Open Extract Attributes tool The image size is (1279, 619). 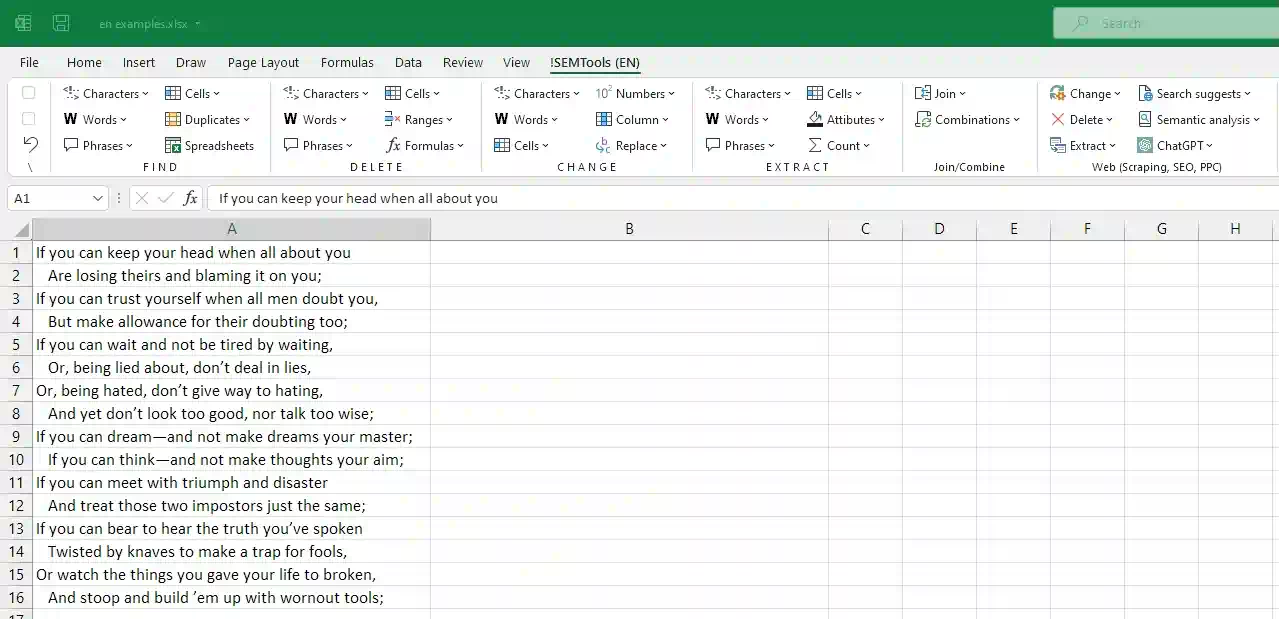846,119
